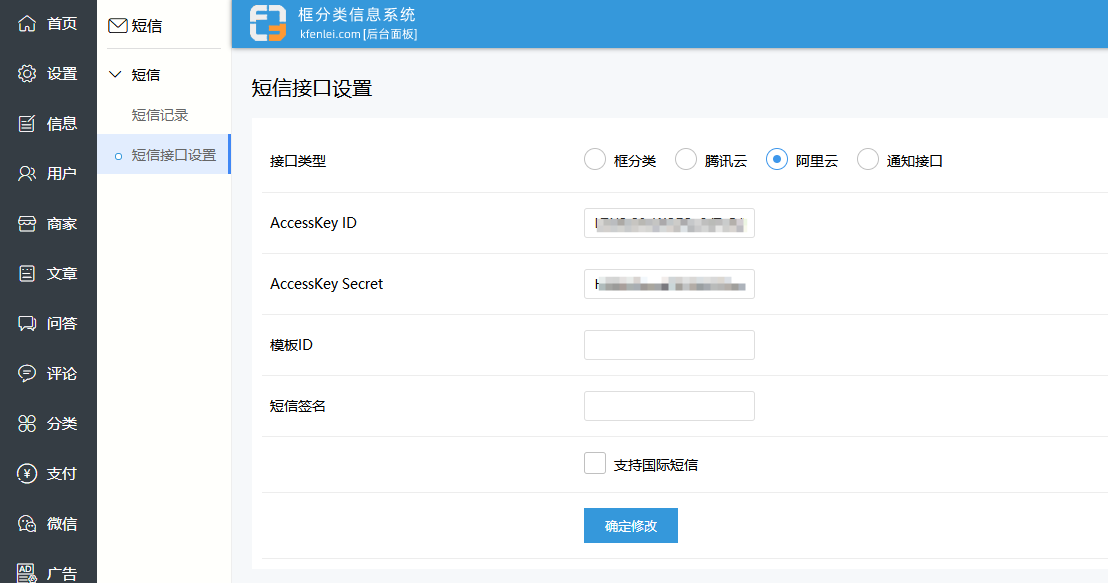The height and width of the screenshot is (583, 1108).
Task: Choose the 通知接口 radio button
Action: pos(868,160)
